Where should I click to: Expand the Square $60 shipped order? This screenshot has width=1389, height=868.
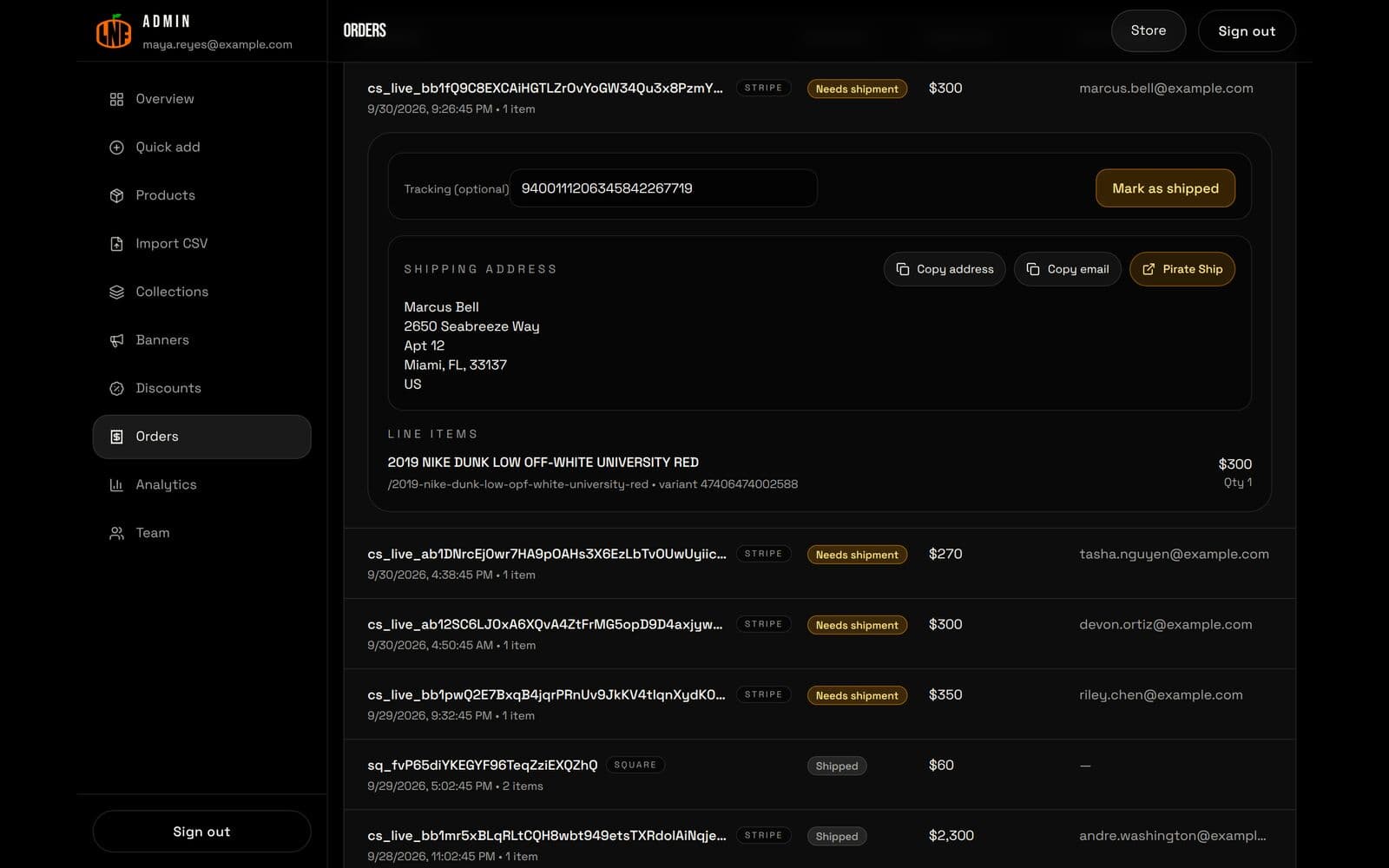click(820, 774)
